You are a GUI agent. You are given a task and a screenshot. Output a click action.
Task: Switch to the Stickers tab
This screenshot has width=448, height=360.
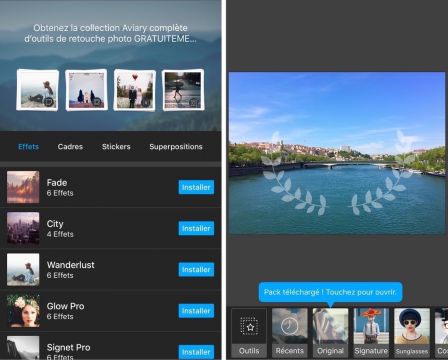(116, 147)
